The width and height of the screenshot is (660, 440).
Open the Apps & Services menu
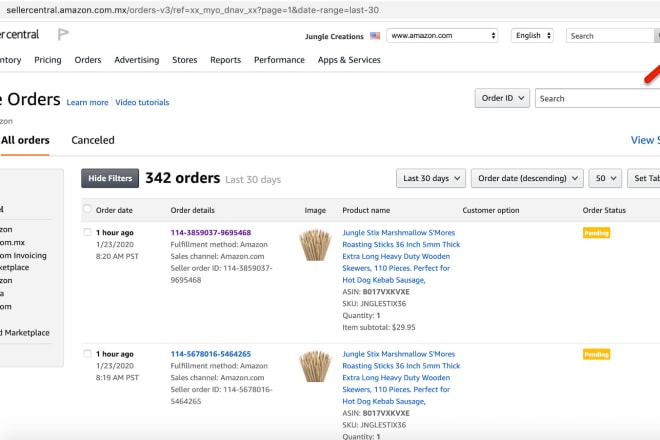coord(349,60)
